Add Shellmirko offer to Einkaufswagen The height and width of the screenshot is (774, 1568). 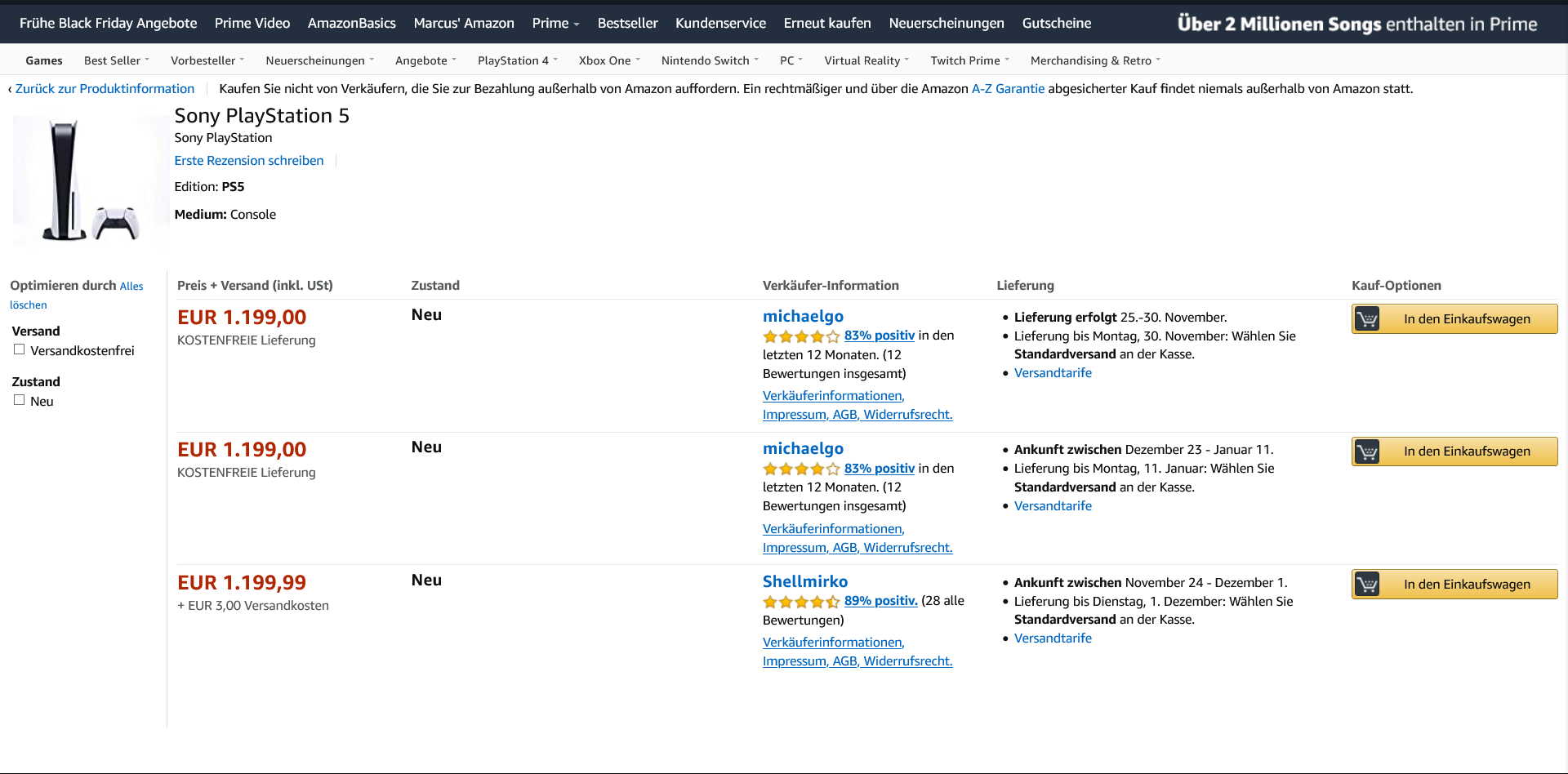(1454, 584)
